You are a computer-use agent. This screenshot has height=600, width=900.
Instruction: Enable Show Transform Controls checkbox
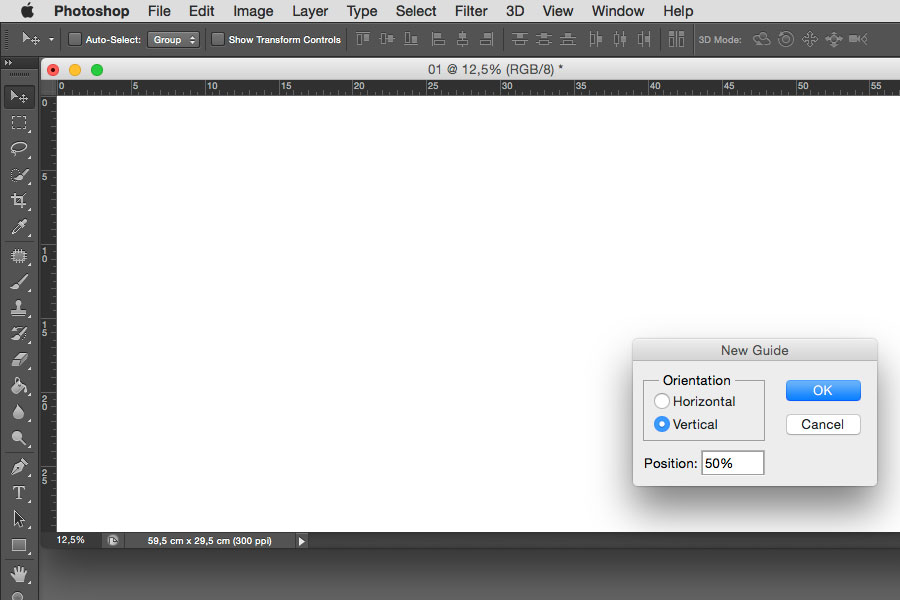click(x=218, y=39)
